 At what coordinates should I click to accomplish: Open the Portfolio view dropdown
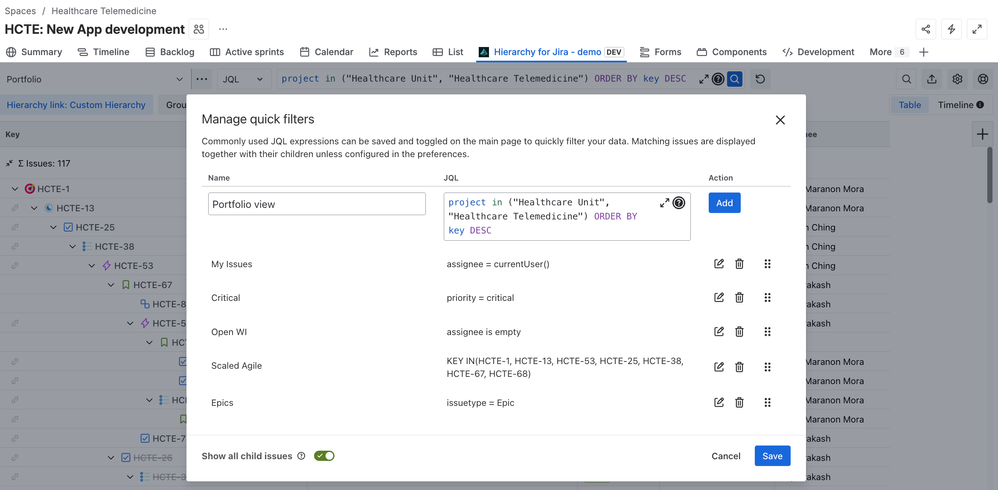click(94, 80)
